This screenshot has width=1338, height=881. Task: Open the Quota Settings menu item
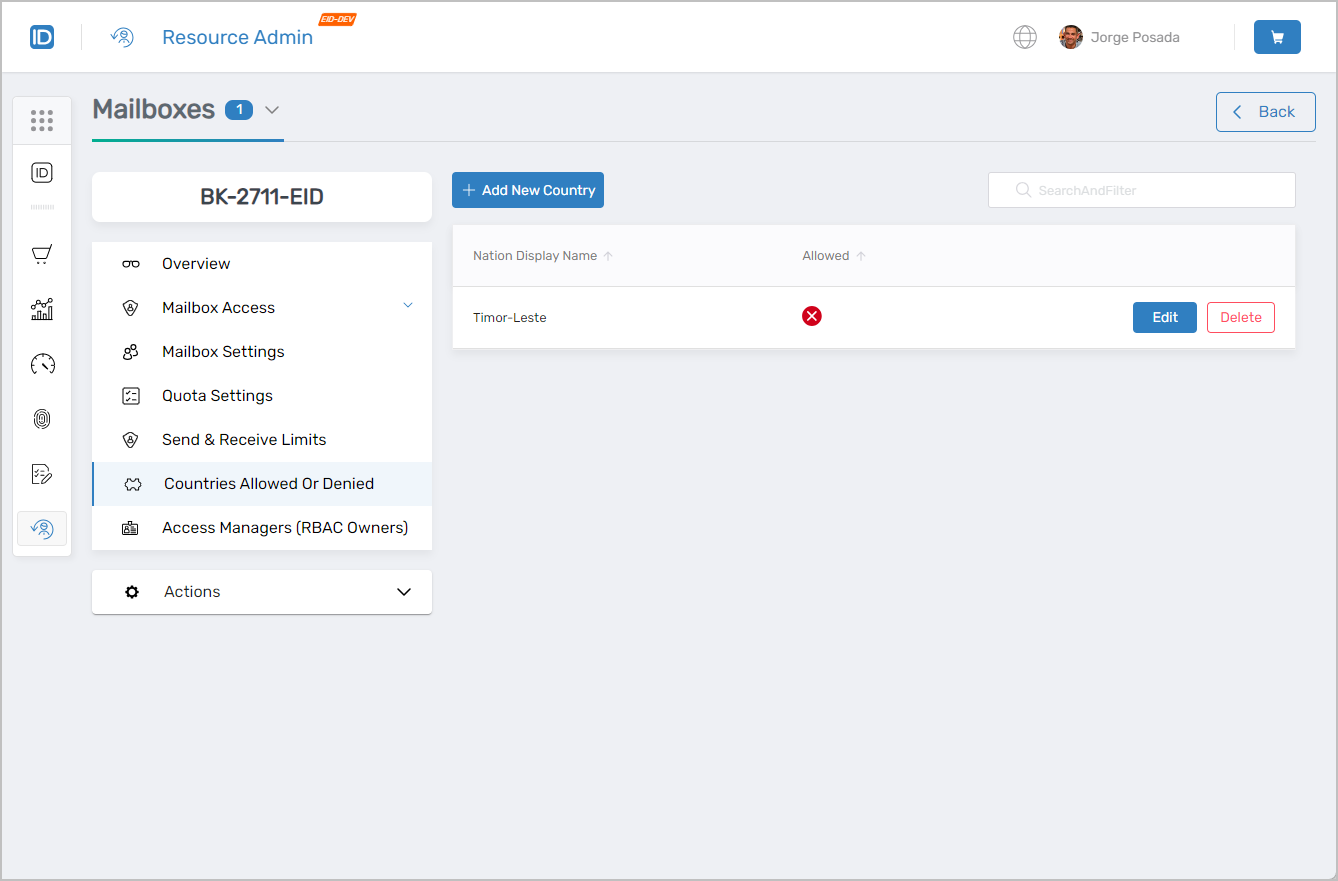tap(217, 396)
